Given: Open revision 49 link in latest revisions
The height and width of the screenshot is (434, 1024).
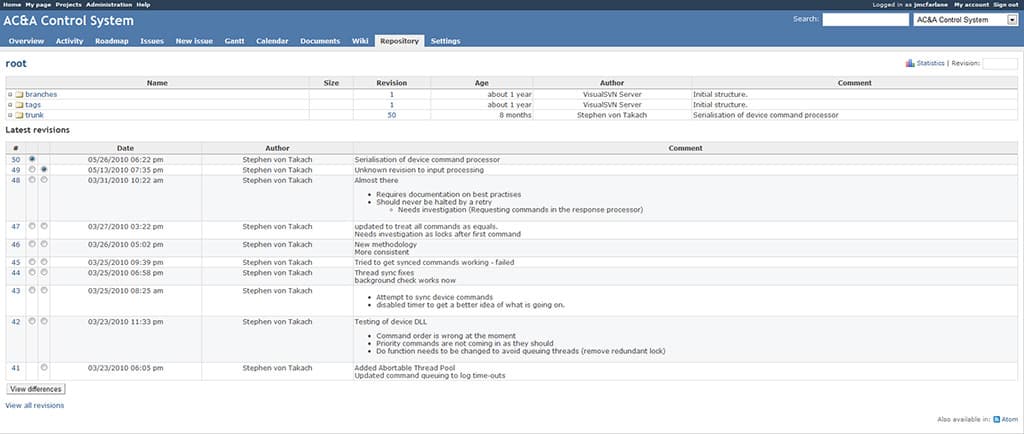Looking at the screenshot, I should (x=16, y=170).
